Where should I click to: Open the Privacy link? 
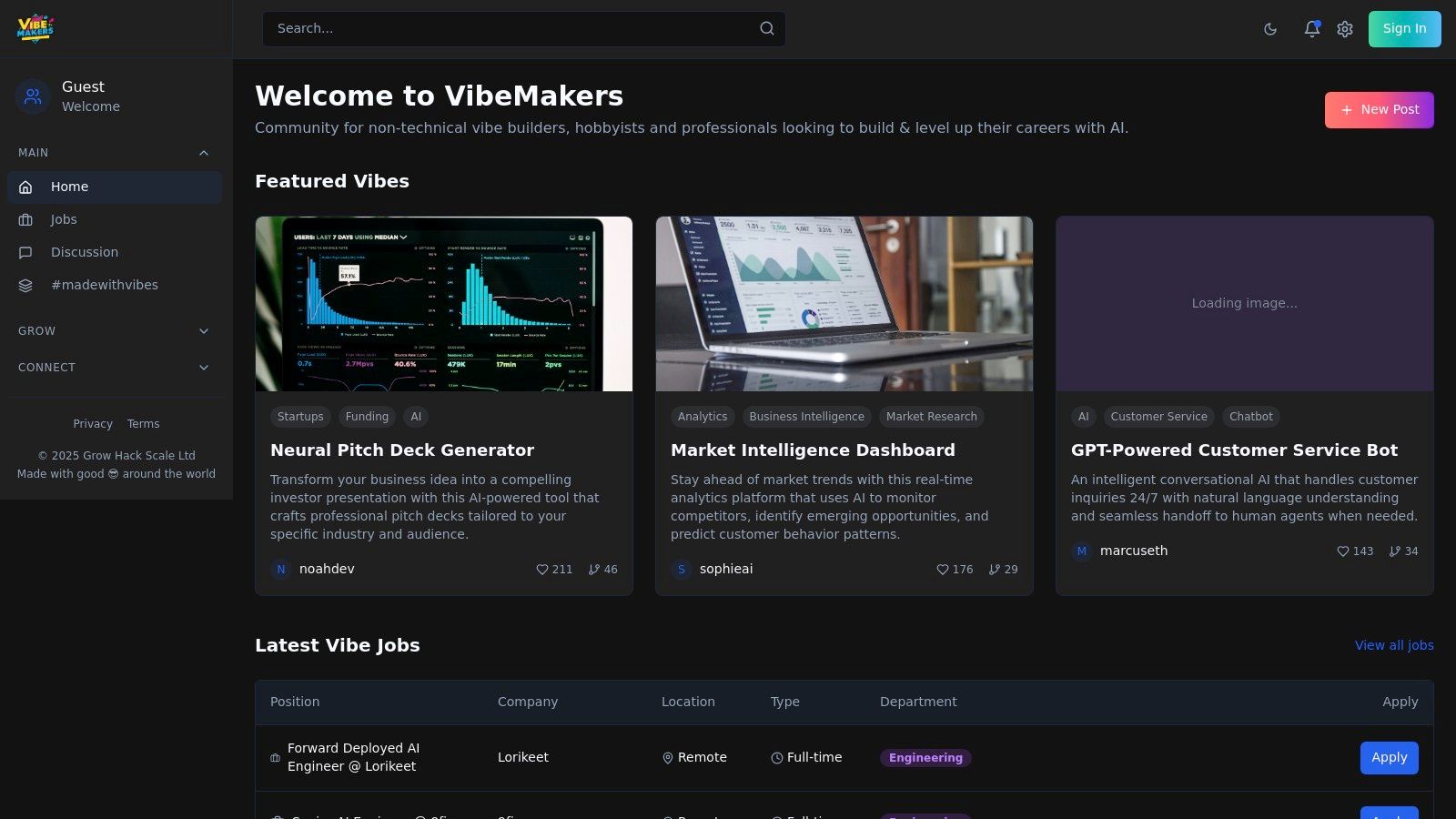[93, 424]
